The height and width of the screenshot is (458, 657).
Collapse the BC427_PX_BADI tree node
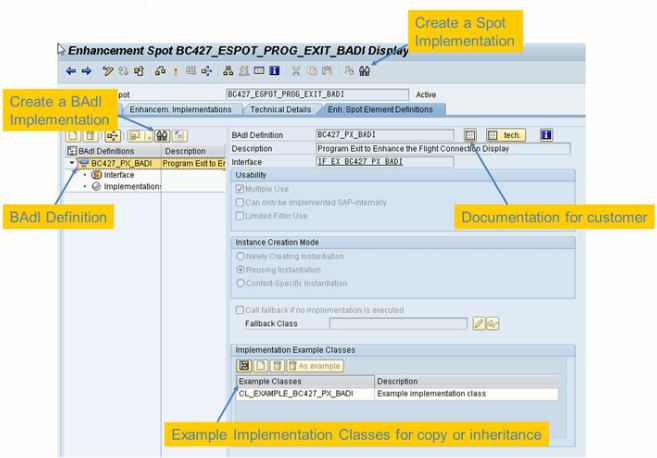(72, 163)
